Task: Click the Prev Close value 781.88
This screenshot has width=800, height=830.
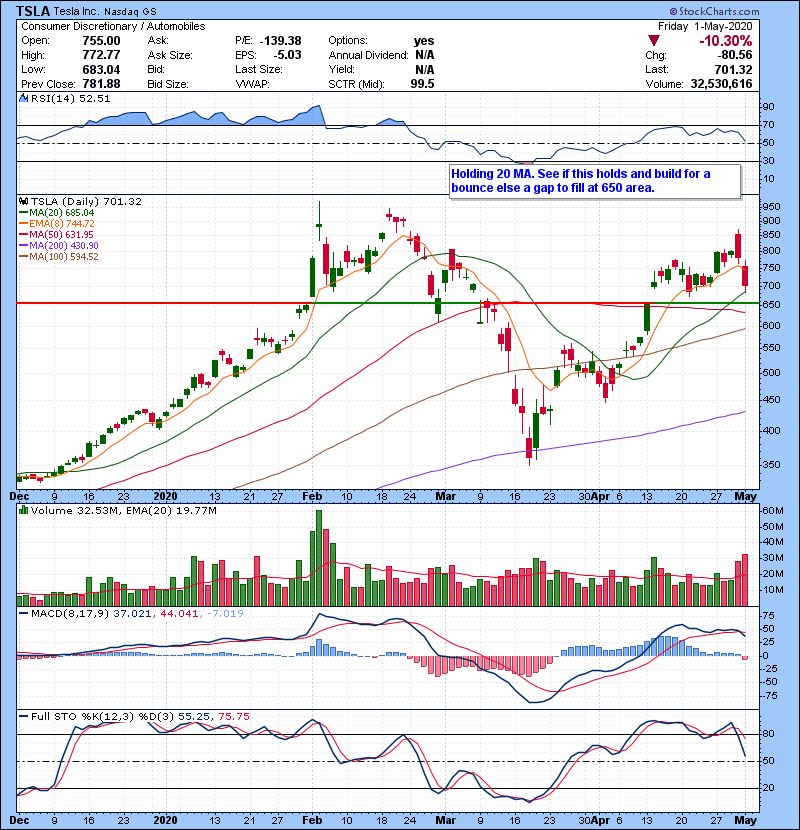Action: [x=101, y=84]
